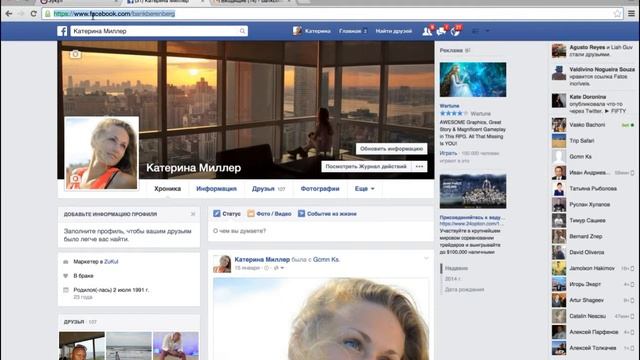
Task: Select the Хроника tab
Action: 167,189
